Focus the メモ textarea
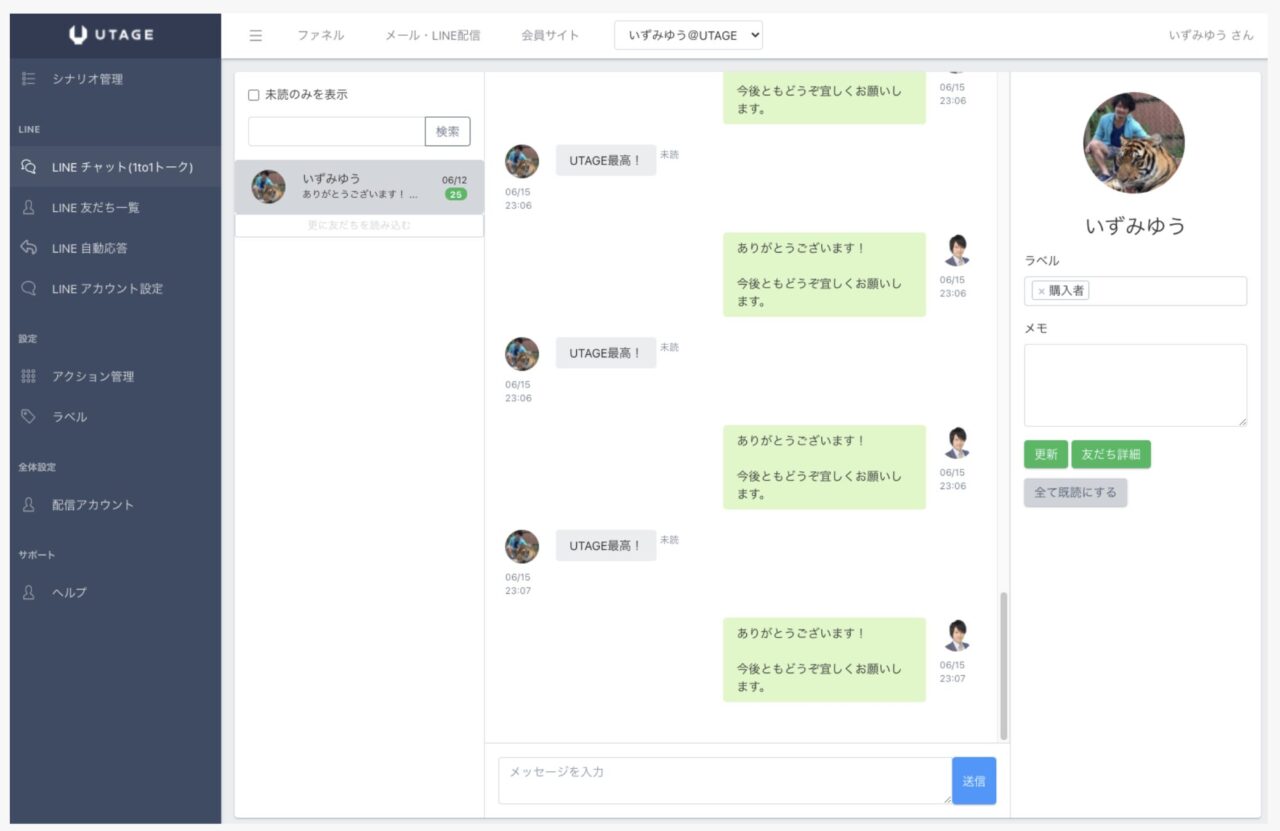The width and height of the screenshot is (1280, 831). (1135, 385)
